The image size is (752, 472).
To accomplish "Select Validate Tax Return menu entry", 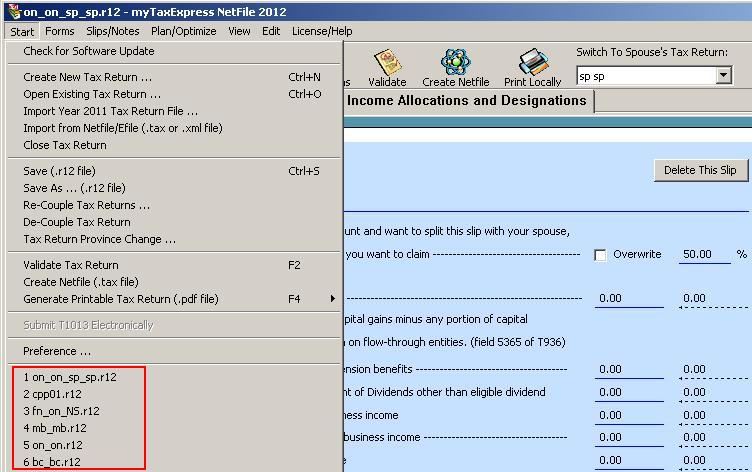I will tap(174, 265).
